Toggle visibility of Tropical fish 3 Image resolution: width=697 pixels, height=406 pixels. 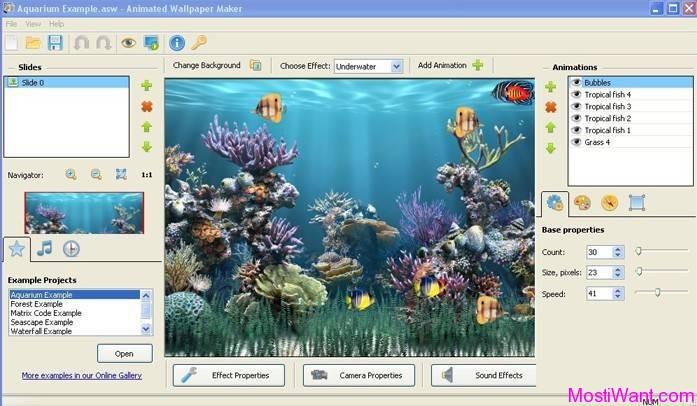[577, 106]
